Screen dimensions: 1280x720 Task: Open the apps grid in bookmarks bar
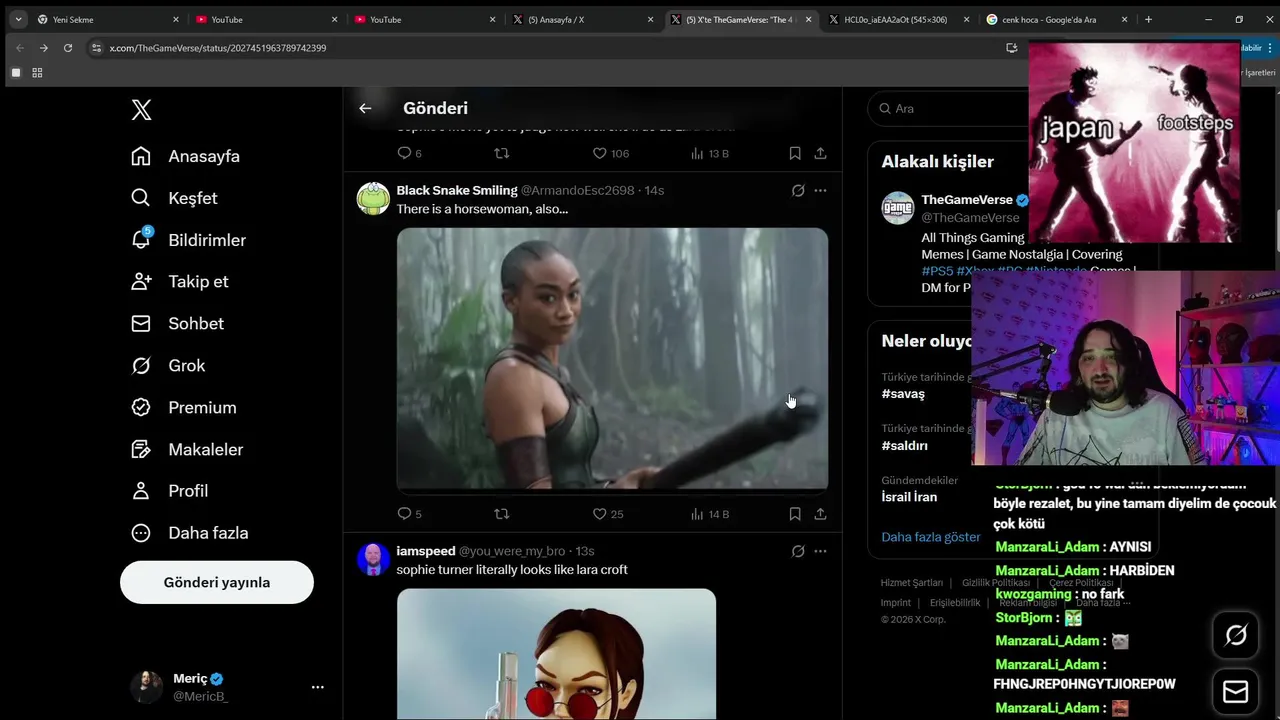coord(37,73)
